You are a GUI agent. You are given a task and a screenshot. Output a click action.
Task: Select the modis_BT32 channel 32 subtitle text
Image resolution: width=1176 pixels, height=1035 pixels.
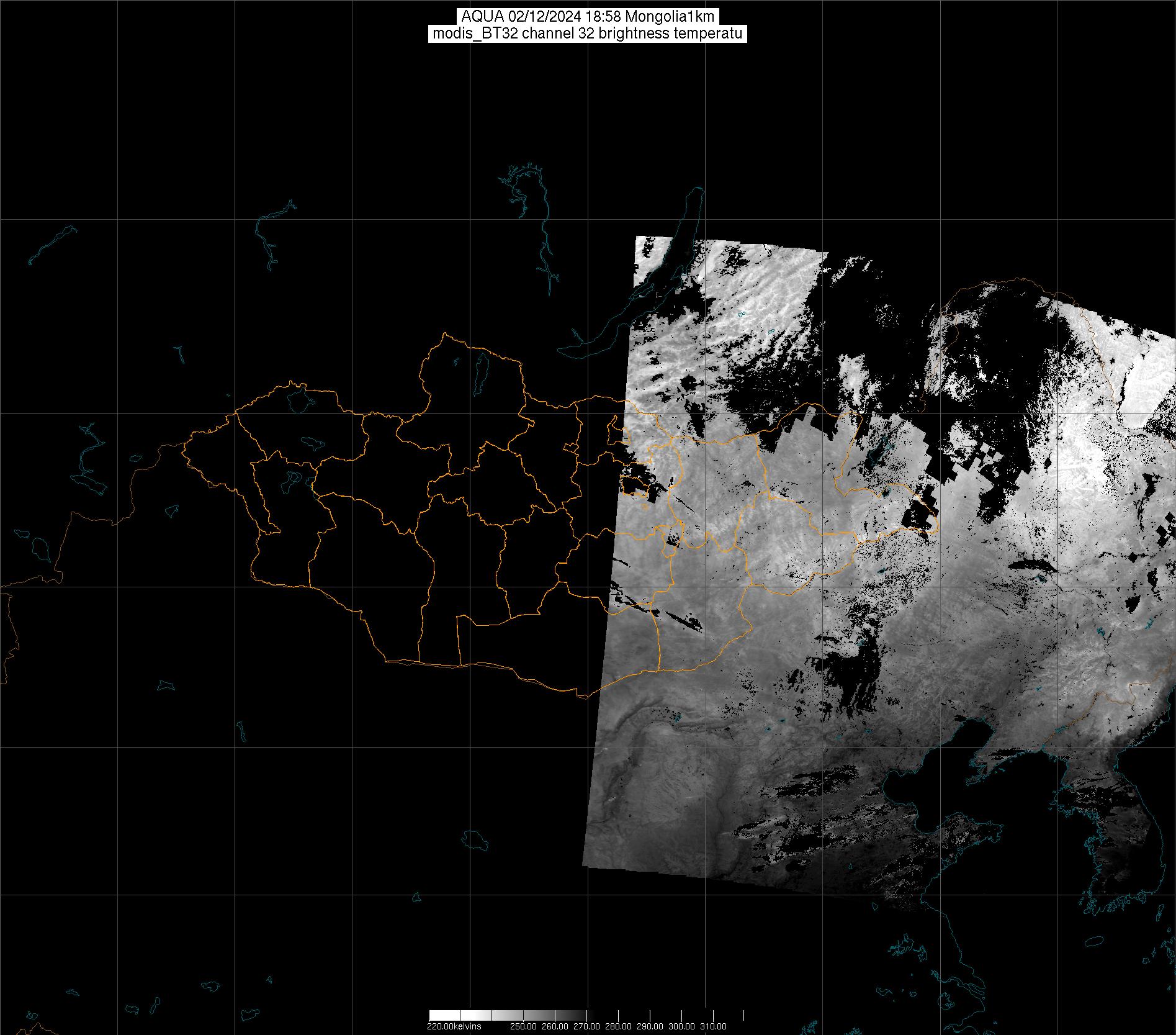pos(587,34)
